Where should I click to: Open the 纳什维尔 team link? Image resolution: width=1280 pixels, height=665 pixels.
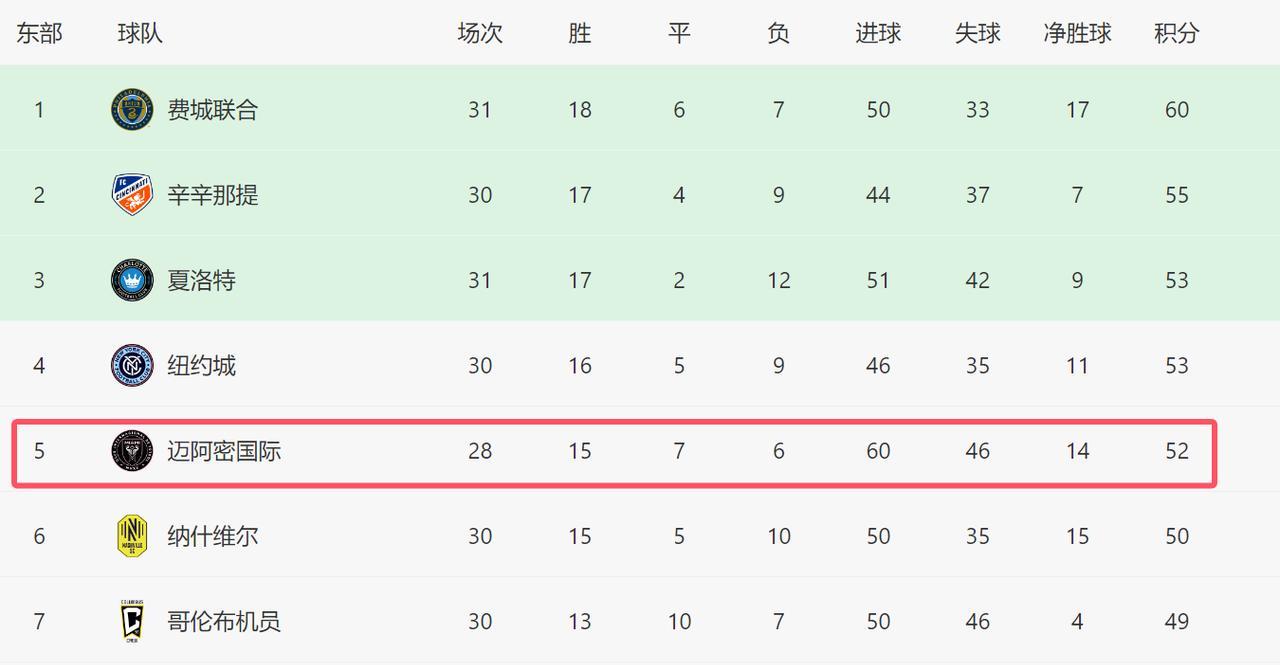[x=212, y=536]
